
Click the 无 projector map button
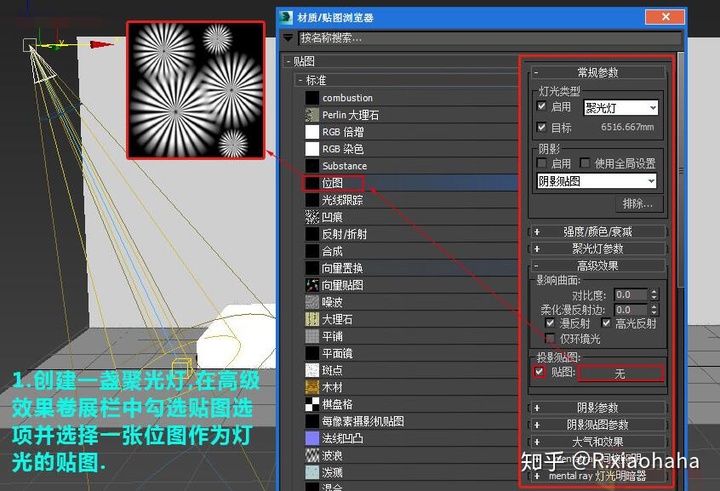pos(620,373)
